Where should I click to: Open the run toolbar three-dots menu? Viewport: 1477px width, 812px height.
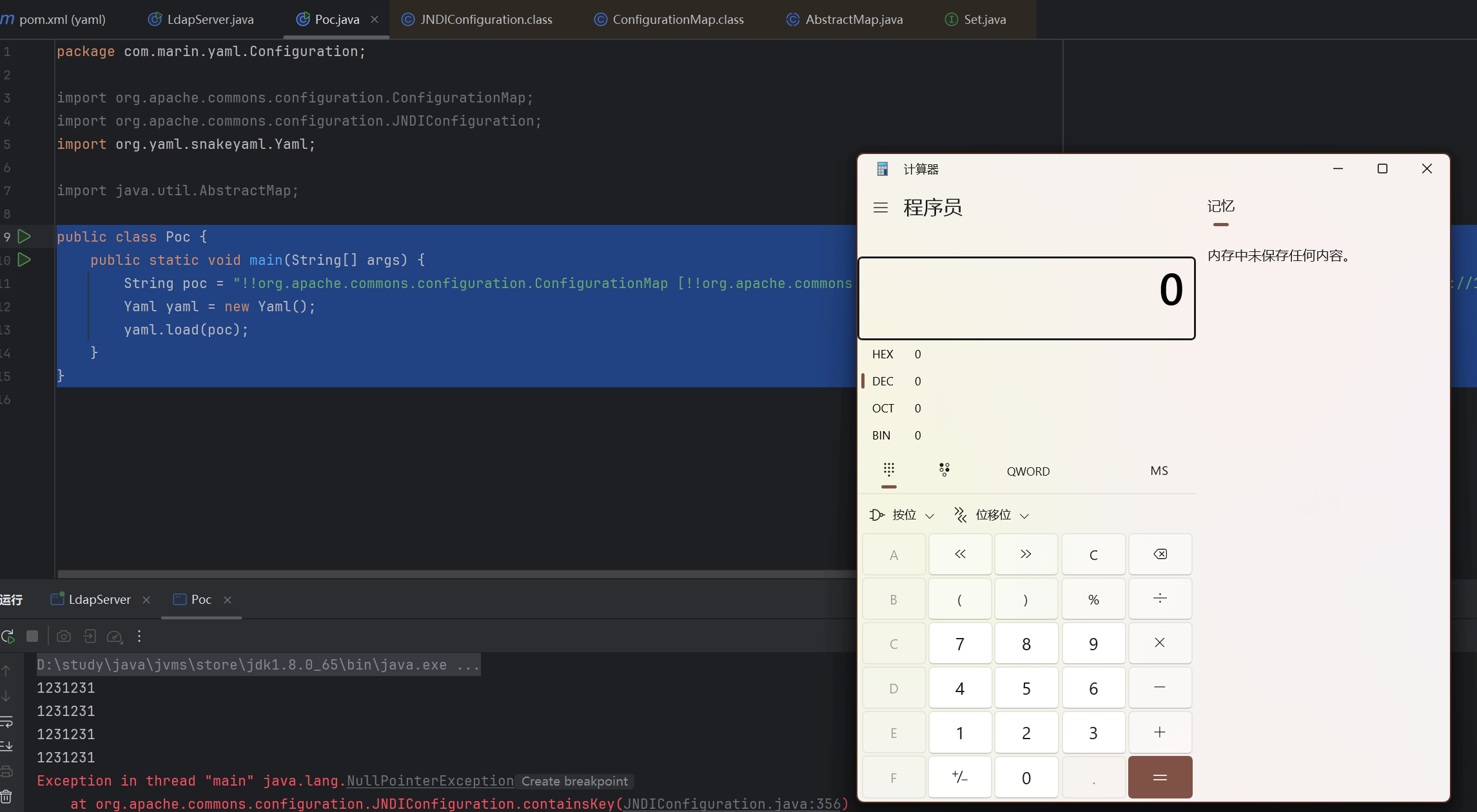pos(139,637)
